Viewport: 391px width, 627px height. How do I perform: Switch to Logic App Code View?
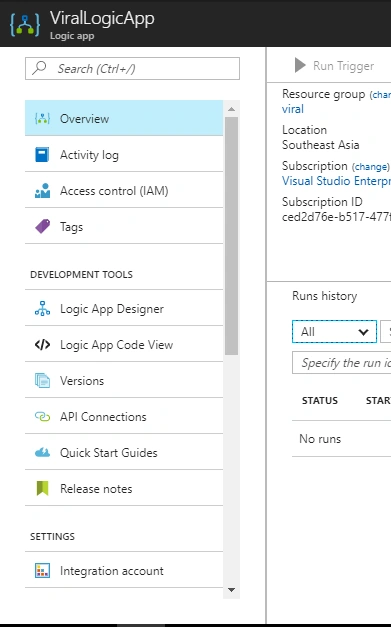124,344
